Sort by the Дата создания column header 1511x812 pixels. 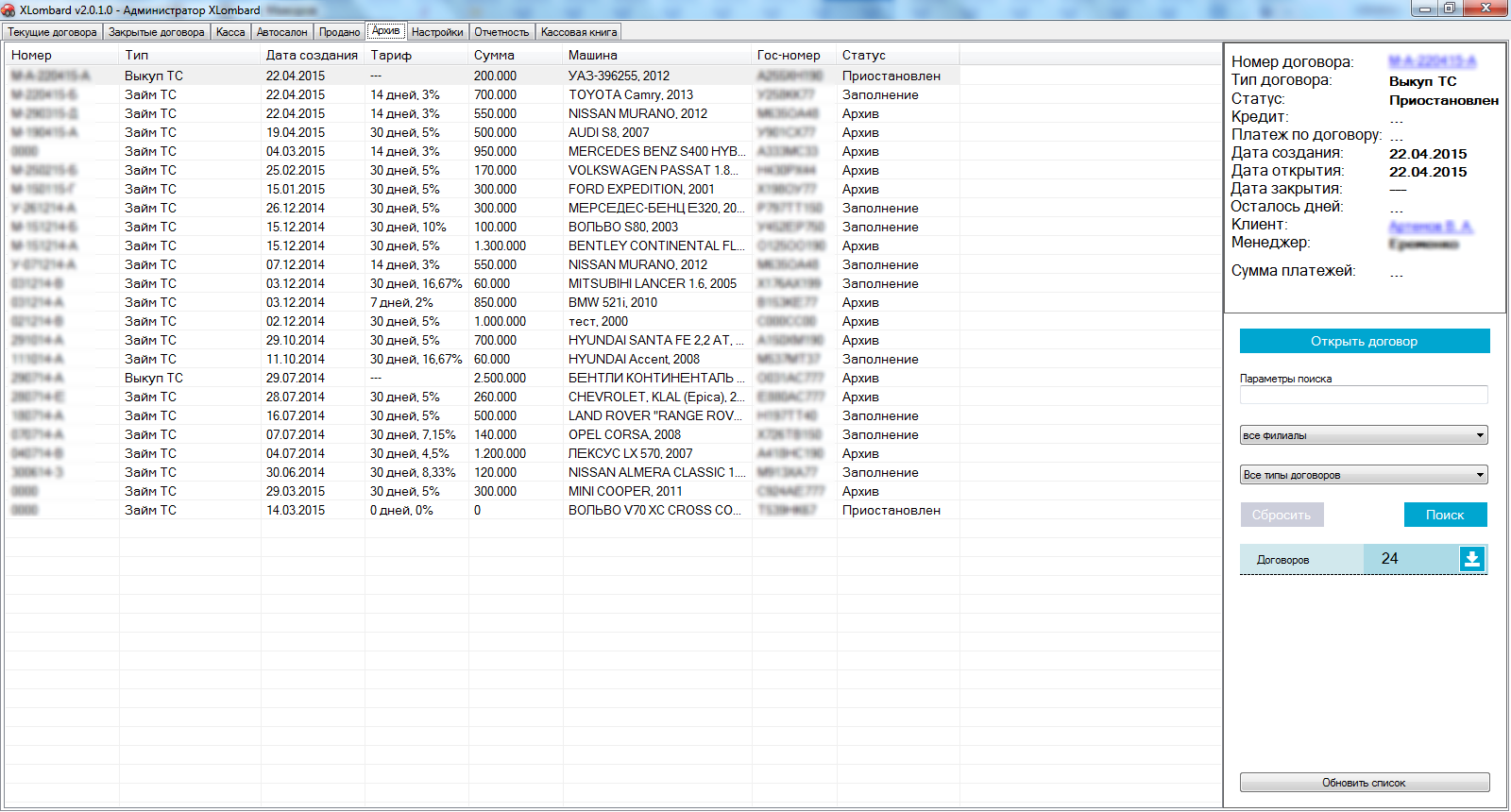[x=312, y=55]
